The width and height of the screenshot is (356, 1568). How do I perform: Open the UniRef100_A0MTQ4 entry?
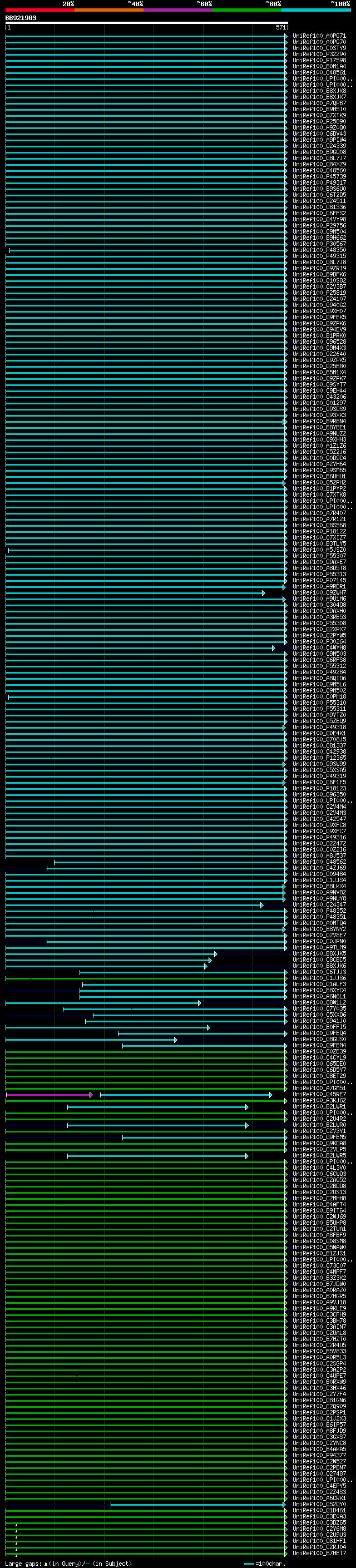pos(319,923)
